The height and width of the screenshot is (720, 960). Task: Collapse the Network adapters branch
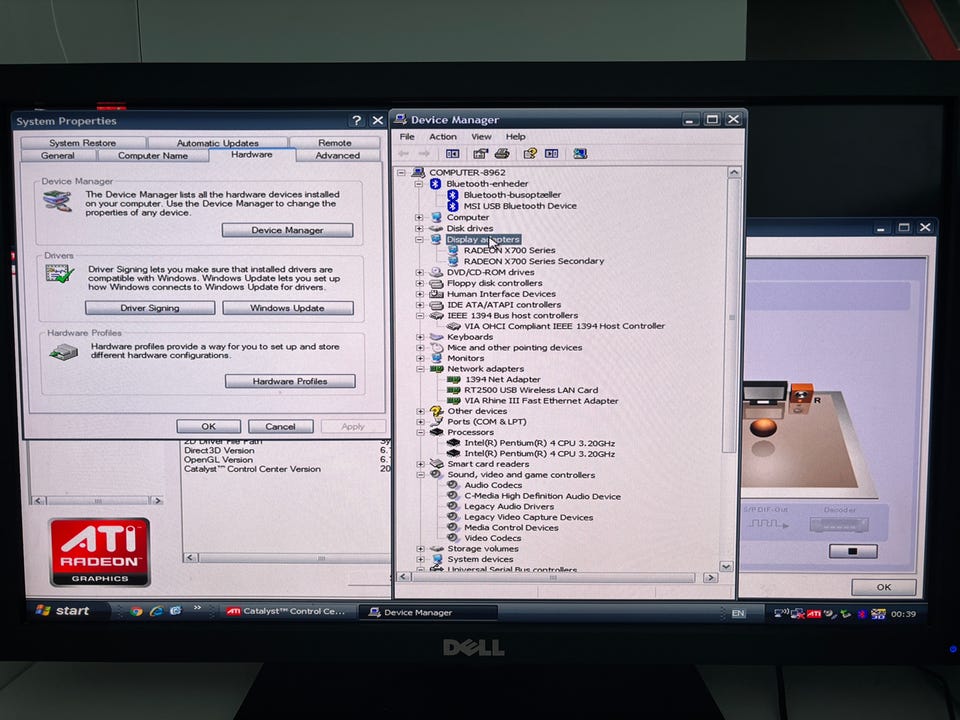tap(420, 369)
